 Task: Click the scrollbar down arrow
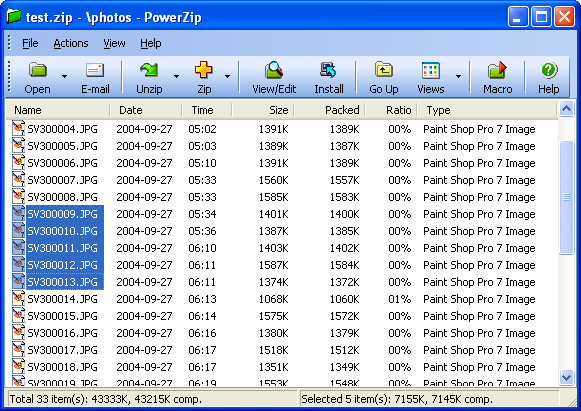click(x=567, y=378)
